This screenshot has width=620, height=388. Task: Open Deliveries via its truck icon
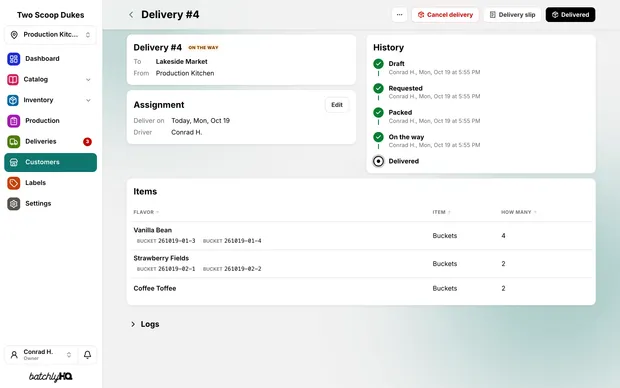tap(13, 142)
